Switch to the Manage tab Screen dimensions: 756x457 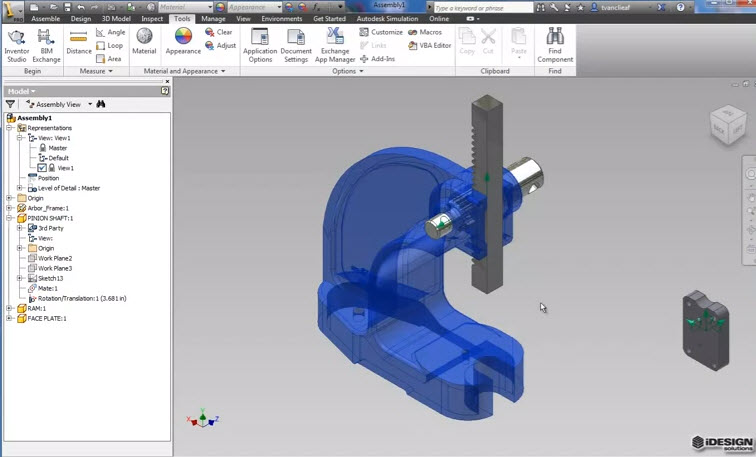[x=213, y=19]
